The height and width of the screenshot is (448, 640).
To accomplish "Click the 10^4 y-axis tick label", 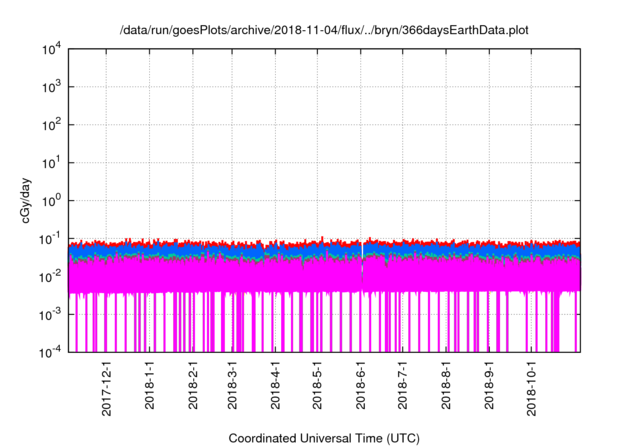I will tap(52, 50).
